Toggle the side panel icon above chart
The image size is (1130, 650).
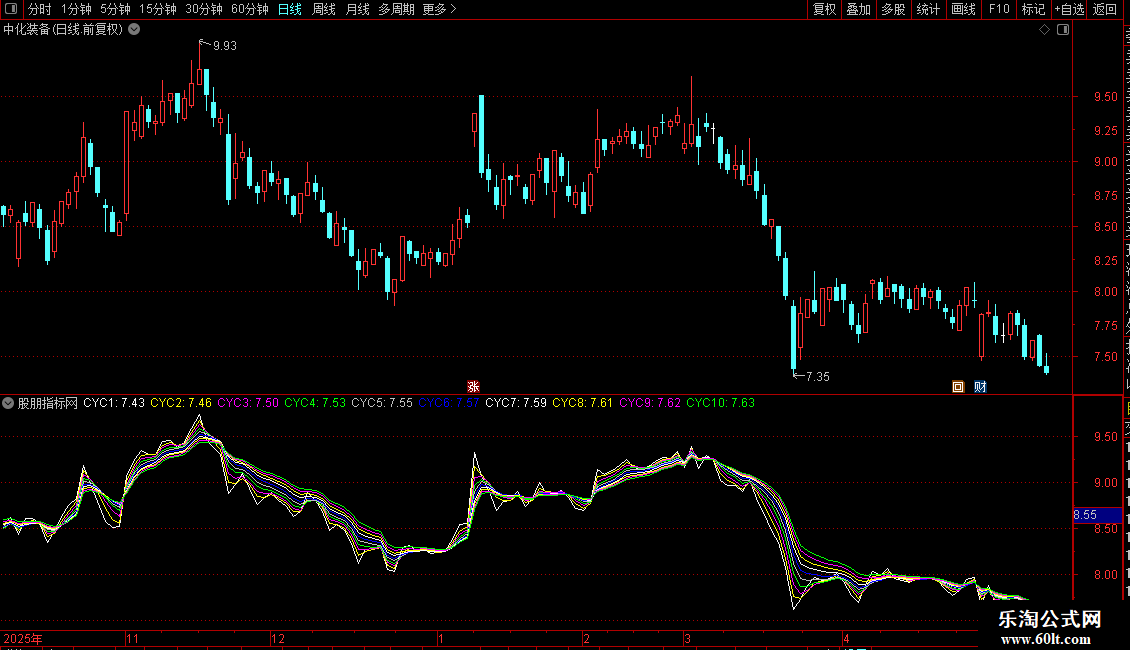coord(1063,30)
